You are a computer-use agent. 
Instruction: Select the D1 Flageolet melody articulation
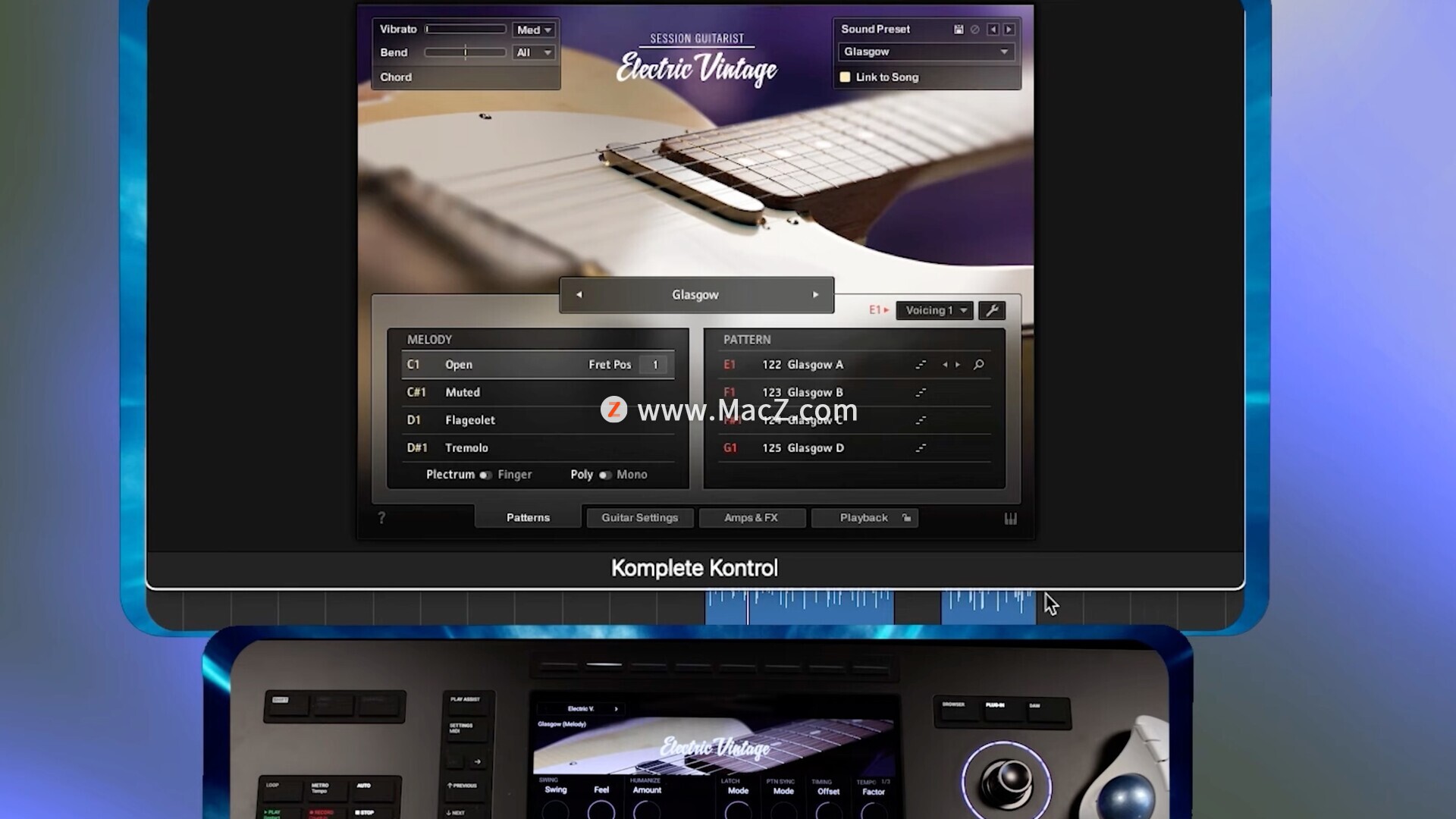click(538, 420)
